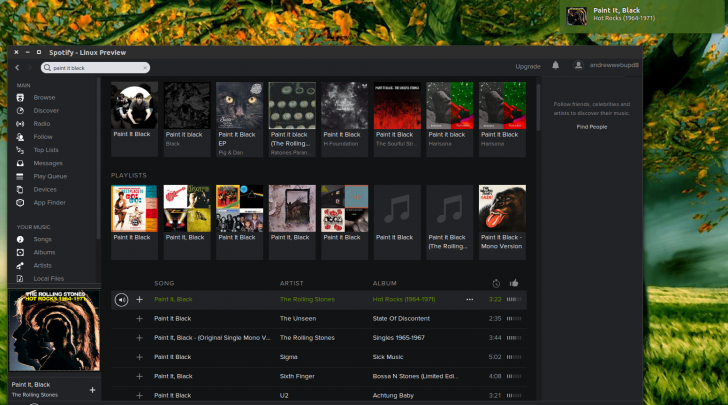Open Songs under Your Music

click(42, 239)
